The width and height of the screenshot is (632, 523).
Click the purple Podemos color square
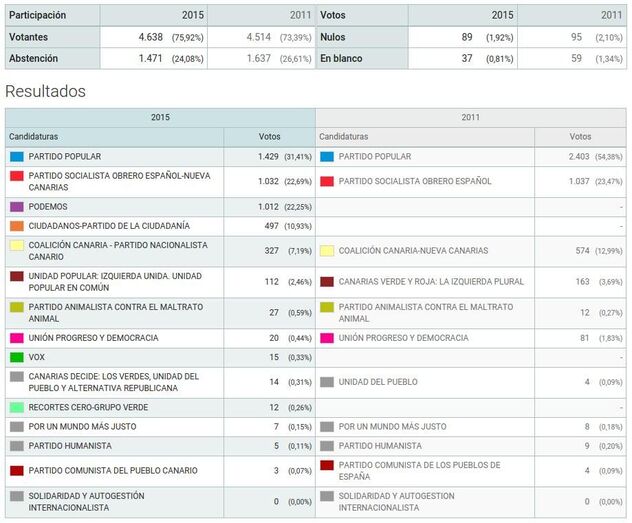(16, 207)
